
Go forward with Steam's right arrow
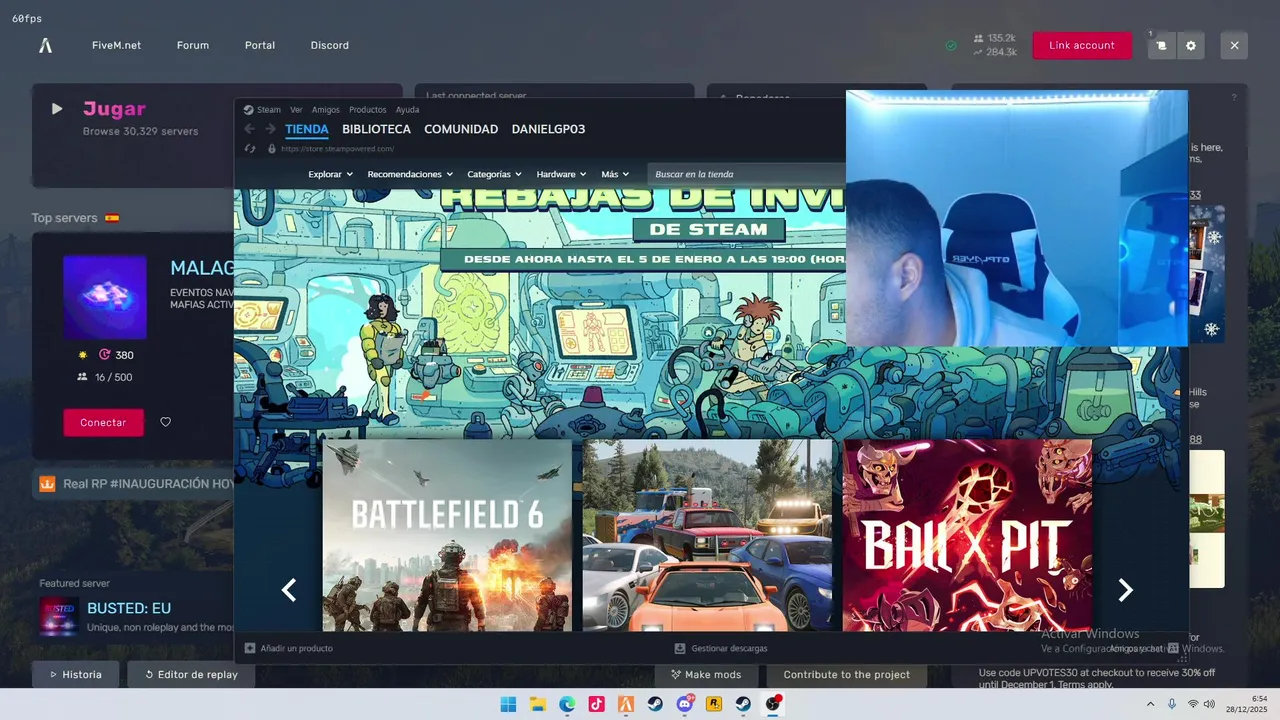click(x=270, y=129)
